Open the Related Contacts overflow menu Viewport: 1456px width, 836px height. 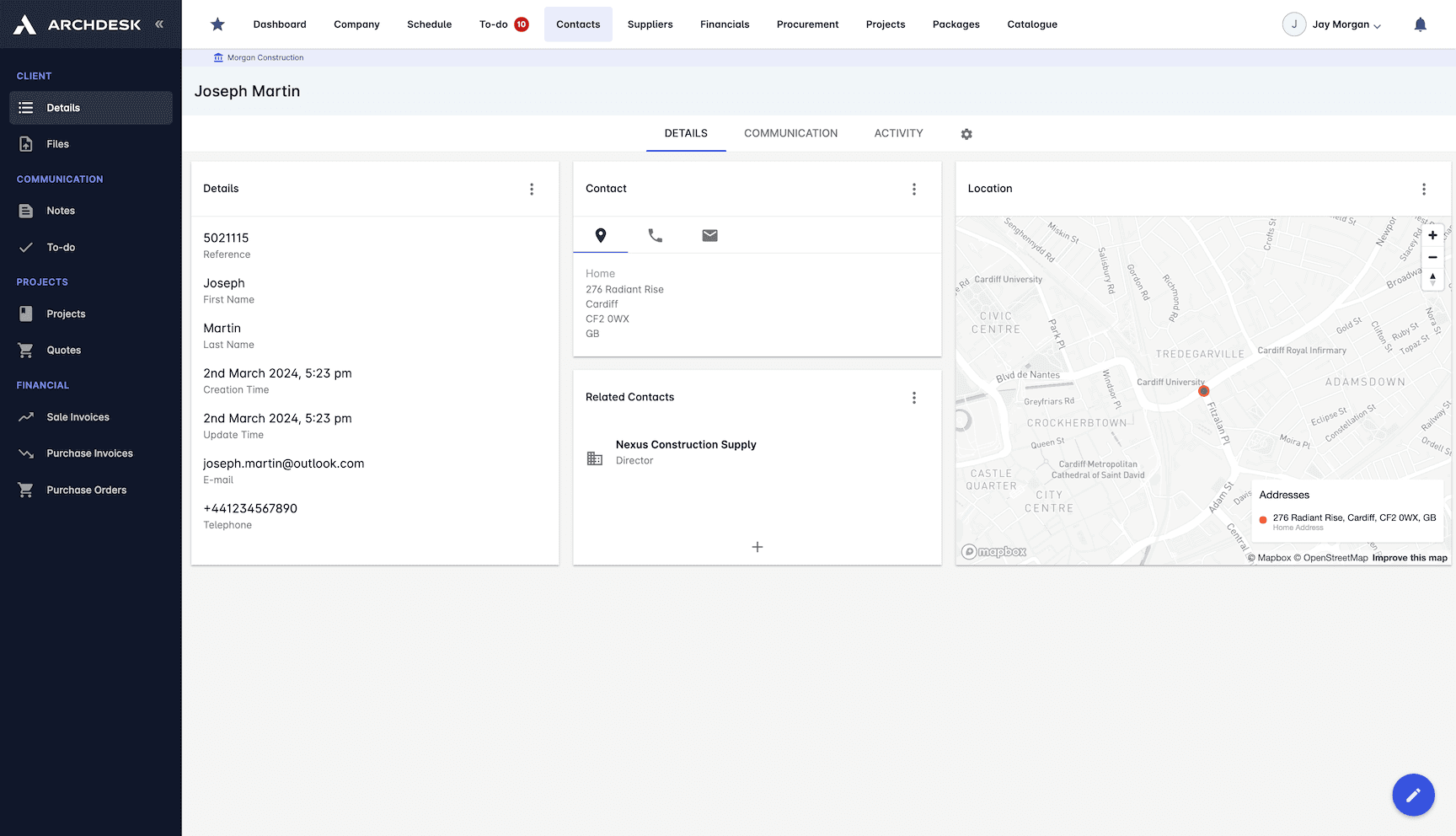[x=913, y=397]
